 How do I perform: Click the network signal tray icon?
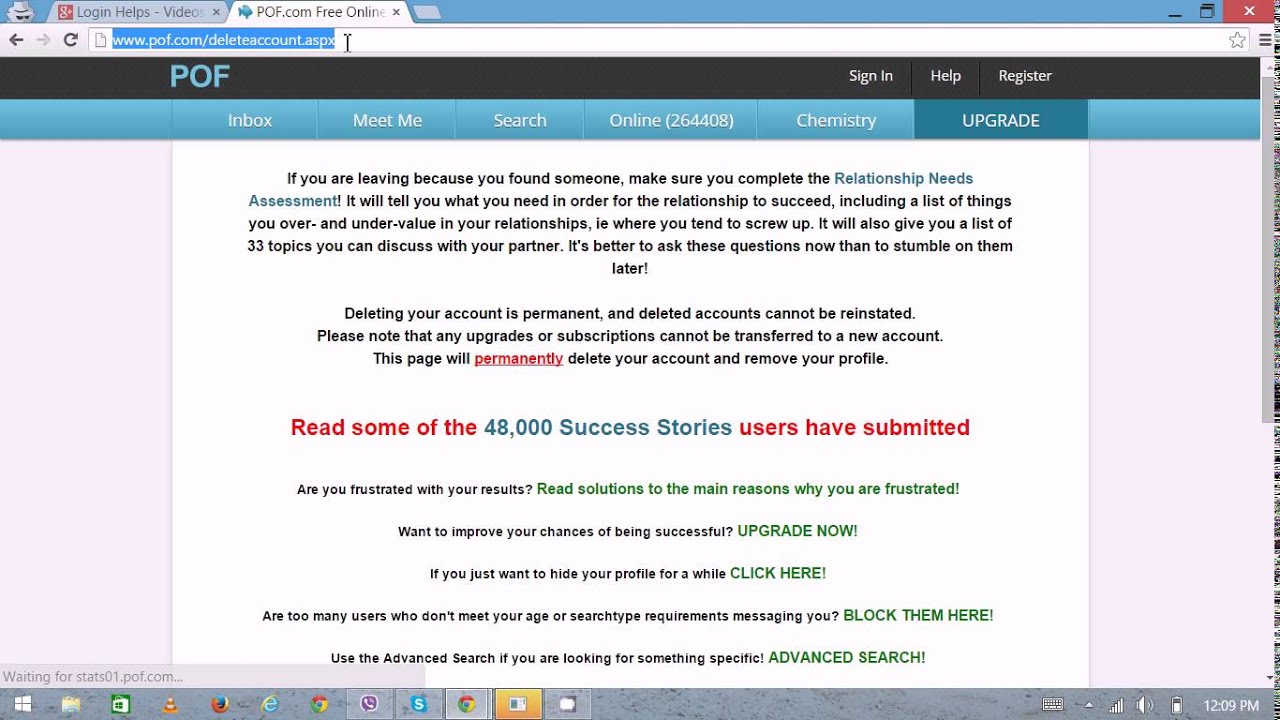click(1116, 705)
